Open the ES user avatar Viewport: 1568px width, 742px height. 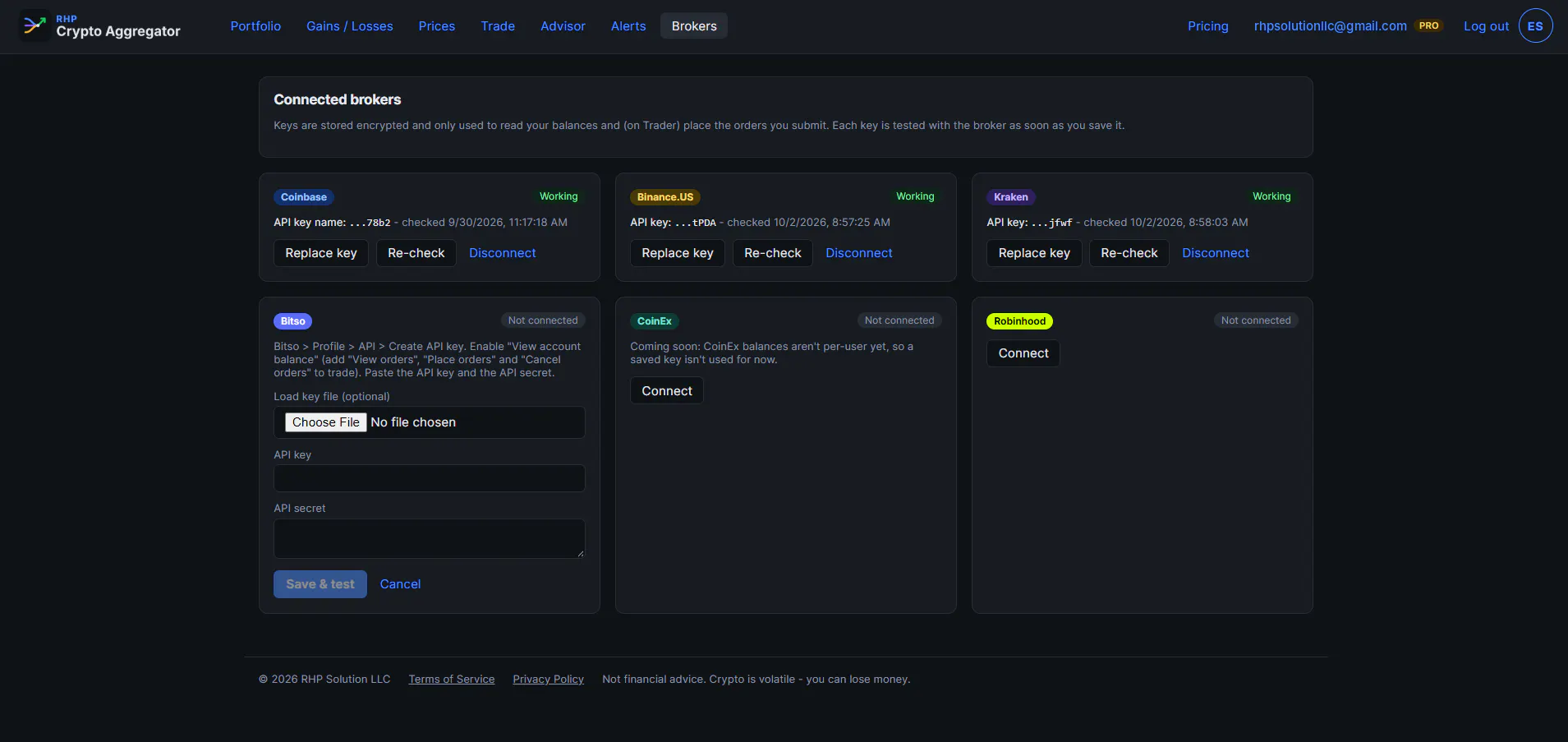1535,25
